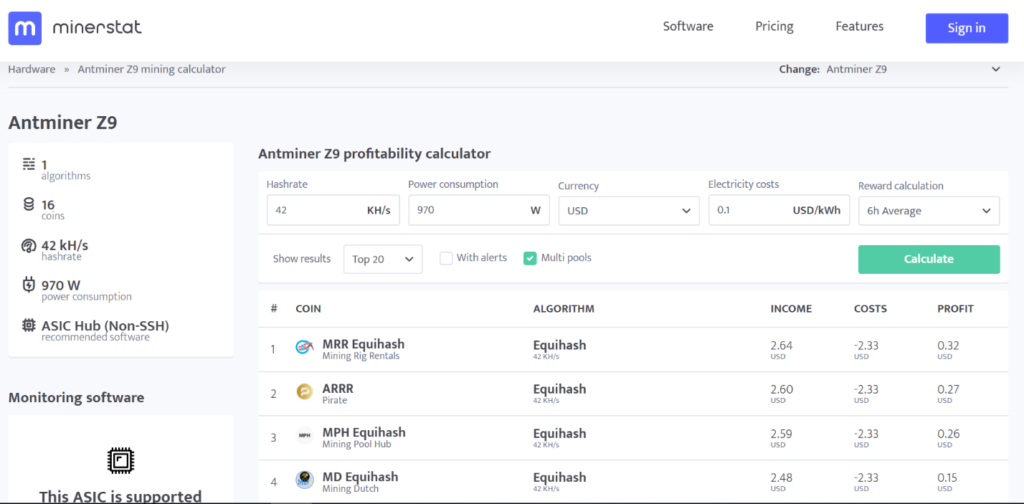Go to Hardware breadcrumb link

(31, 69)
